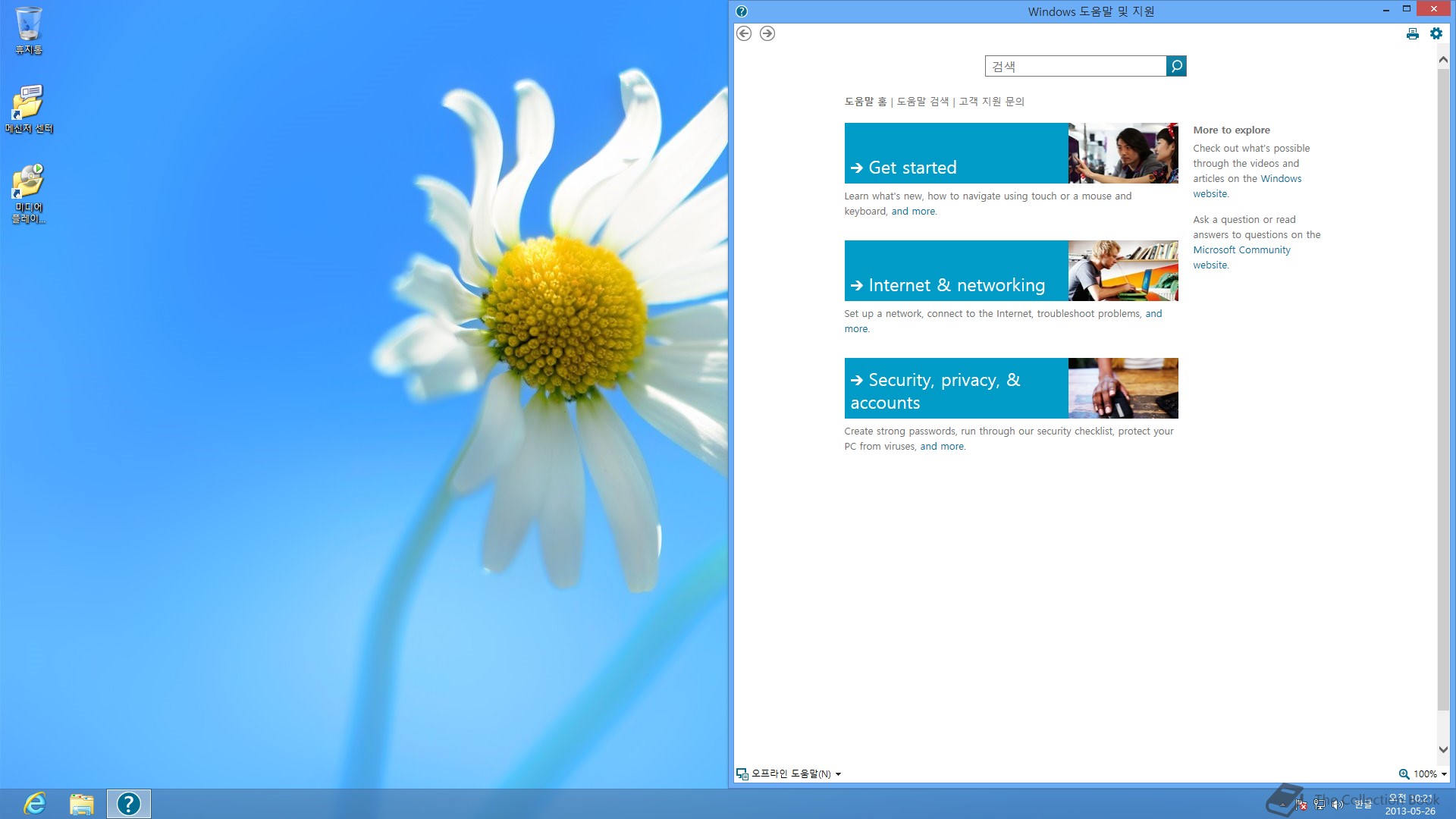
Task: Click the taskbar clock and date
Action: (1410, 804)
